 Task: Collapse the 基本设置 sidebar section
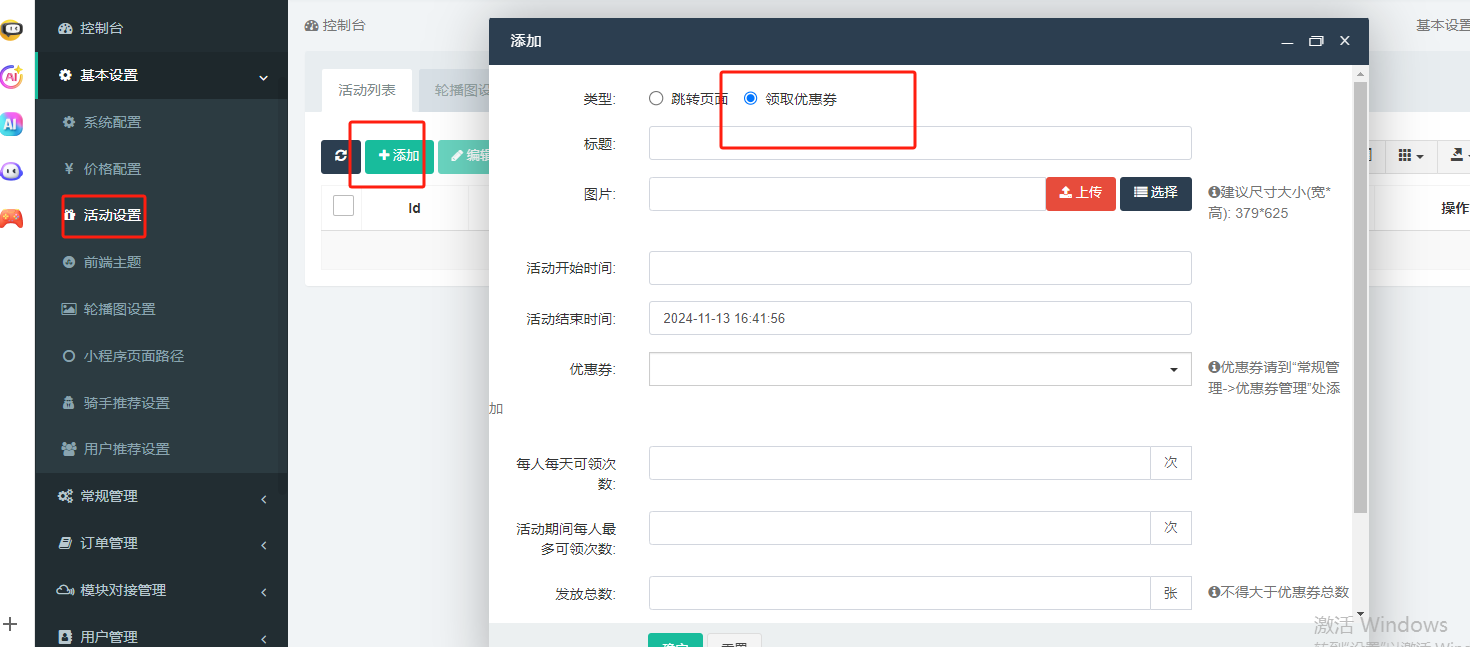click(161, 75)
